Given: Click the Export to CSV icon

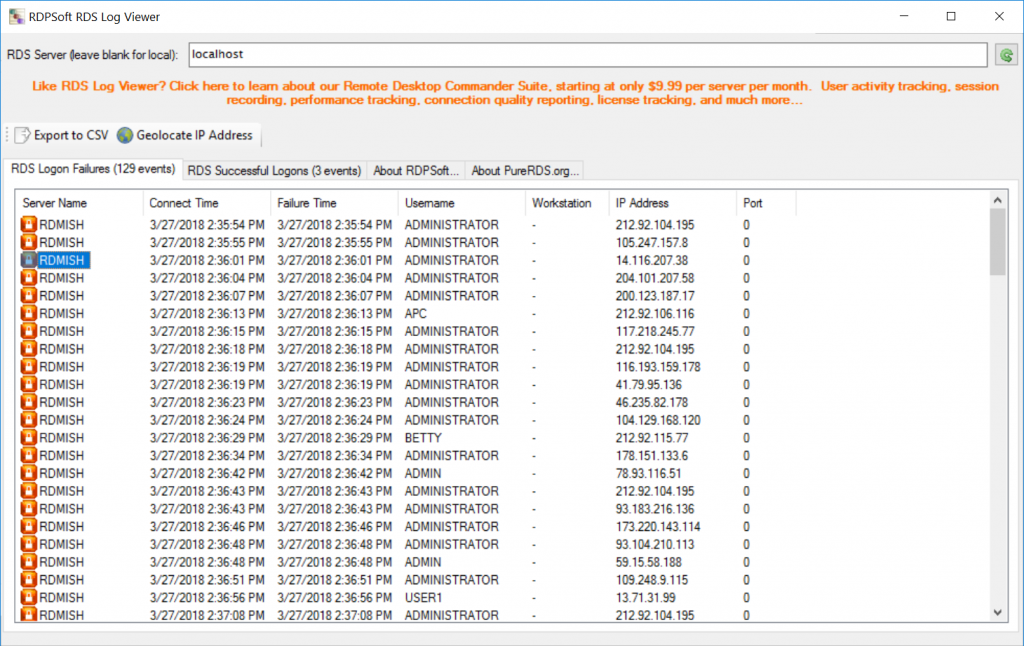Looking at the screenshot, I should pyautogui.click(x=22, y=135).
